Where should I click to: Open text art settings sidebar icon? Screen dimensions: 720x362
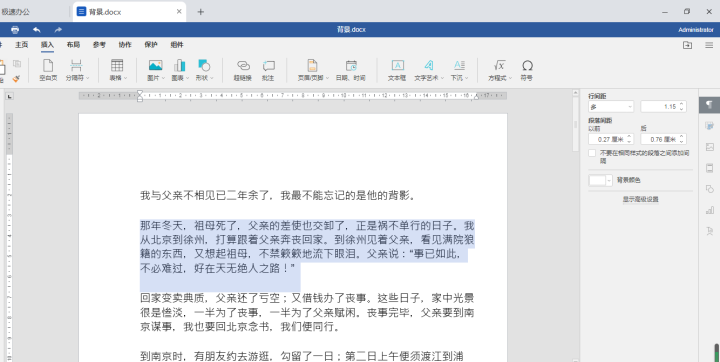[709, 232]
